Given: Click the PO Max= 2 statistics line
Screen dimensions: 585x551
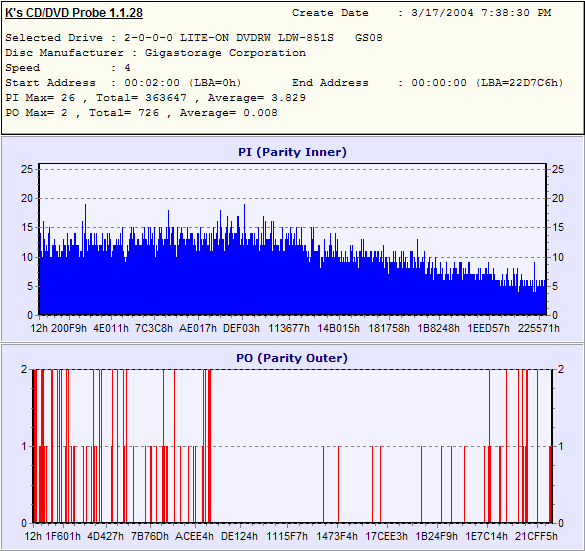Looking at the screenshot, I should (x=141, y=113).
